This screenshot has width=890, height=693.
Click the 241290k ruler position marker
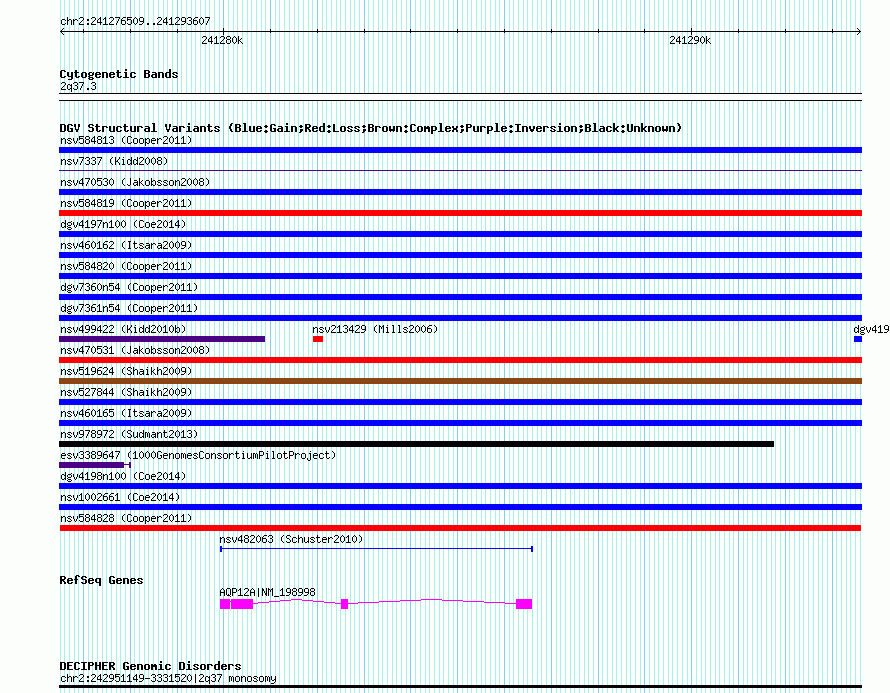pyautogui.click(x=690, y=40)
